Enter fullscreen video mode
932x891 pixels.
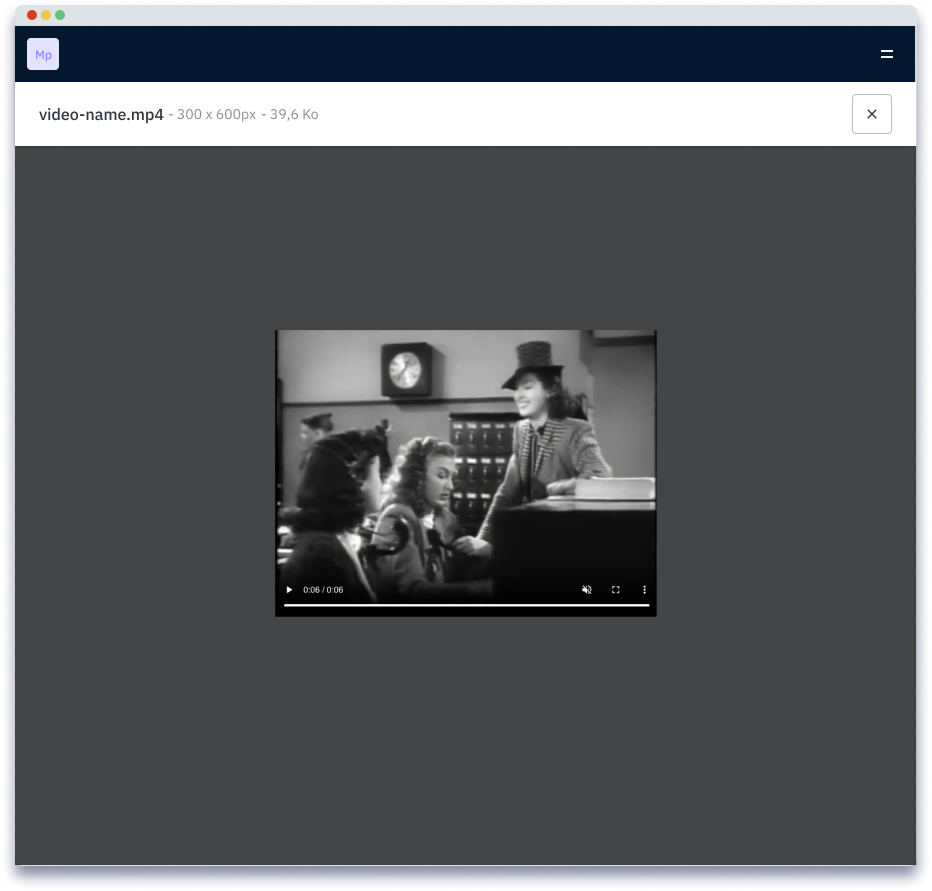point(616,590)
